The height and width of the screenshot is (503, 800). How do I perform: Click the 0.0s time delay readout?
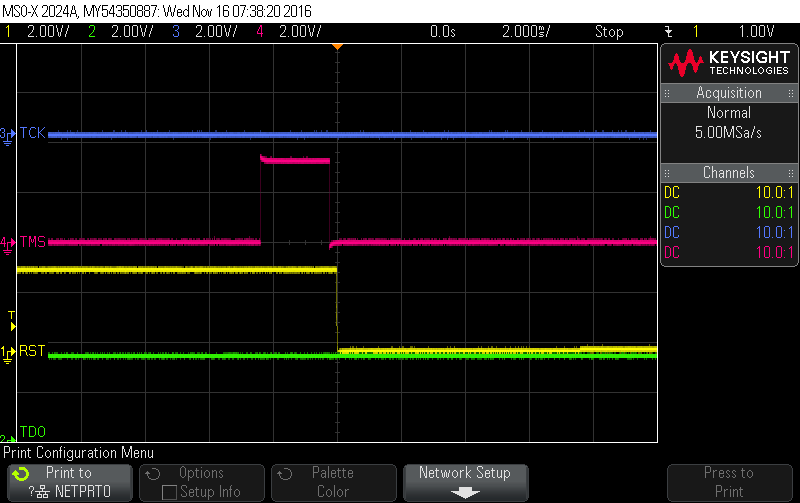tap(442, 32)
